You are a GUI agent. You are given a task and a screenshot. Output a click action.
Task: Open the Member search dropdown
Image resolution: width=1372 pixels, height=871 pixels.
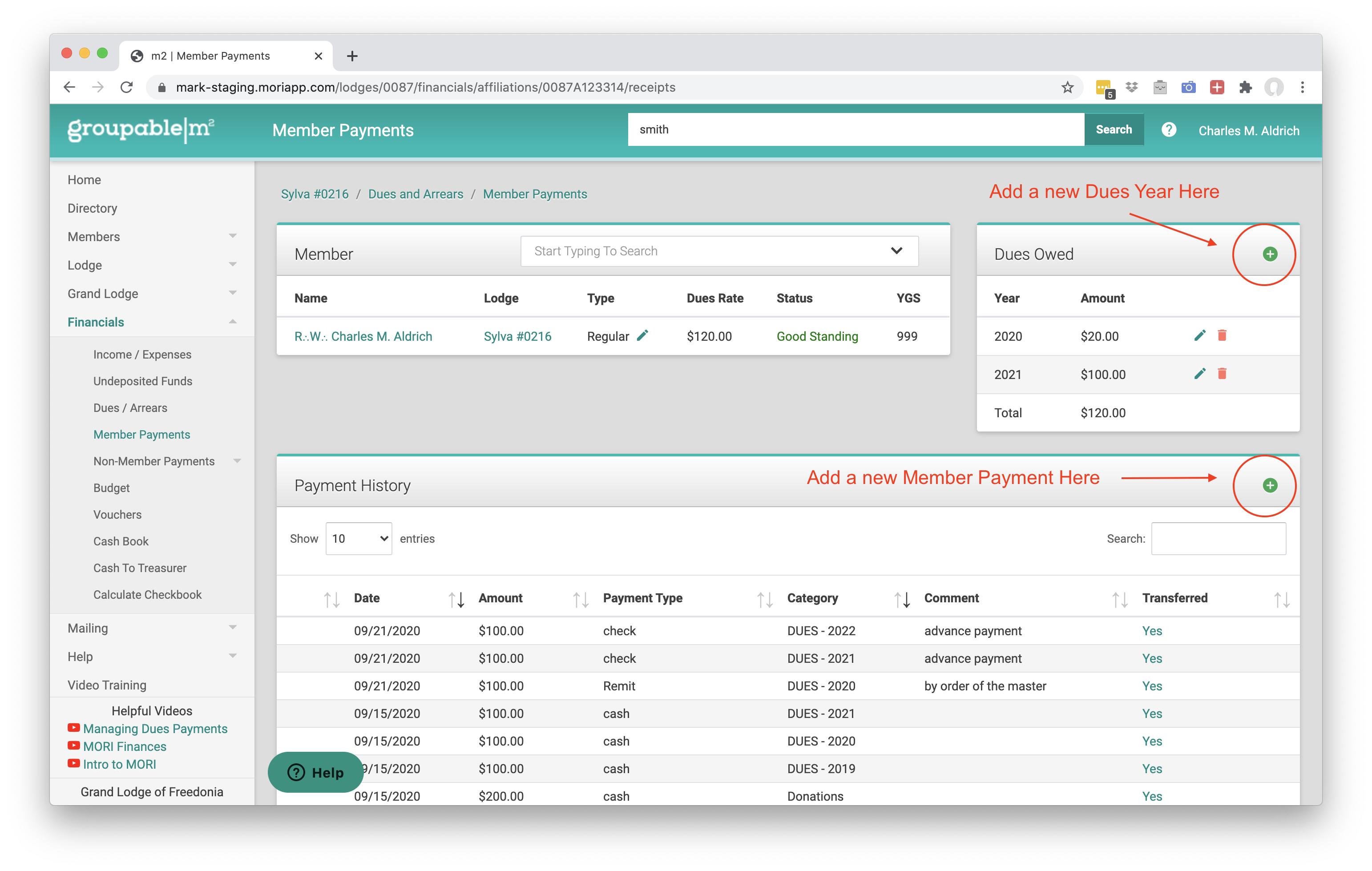click(x=719, y=251)
